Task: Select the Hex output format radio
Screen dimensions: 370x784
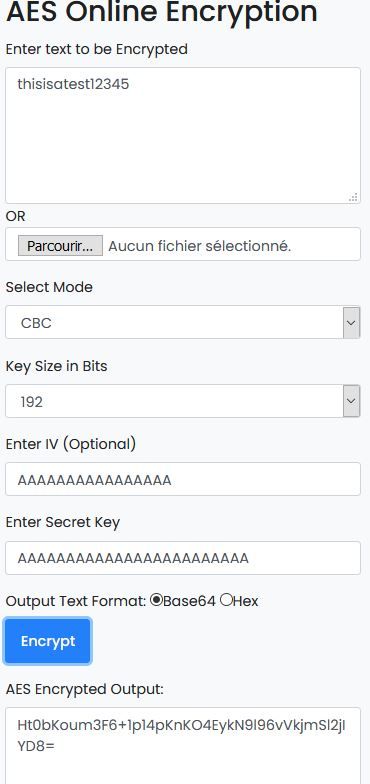Action: tap(226, 600)
